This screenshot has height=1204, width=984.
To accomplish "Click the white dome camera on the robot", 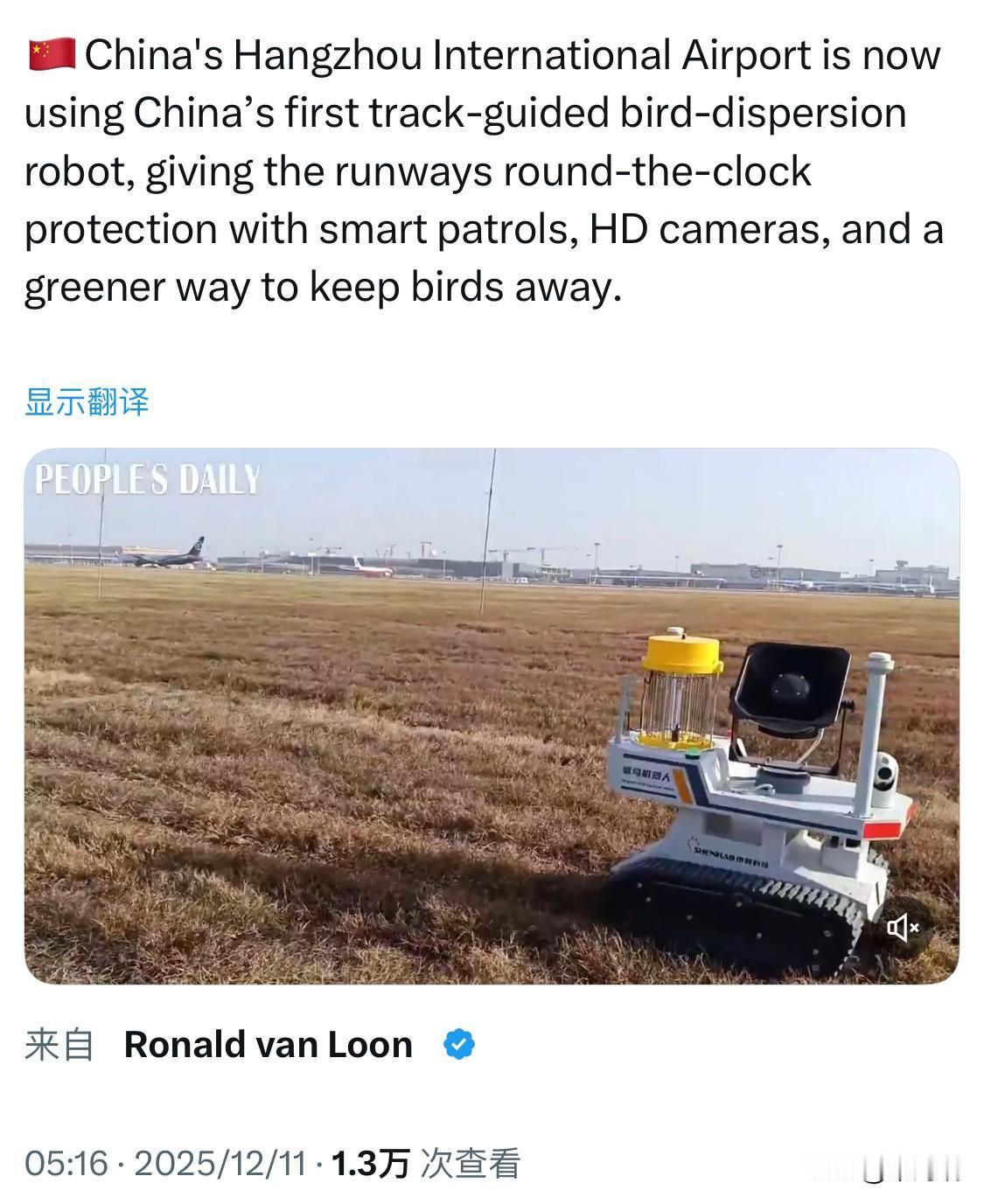I will tap(883, 781).
